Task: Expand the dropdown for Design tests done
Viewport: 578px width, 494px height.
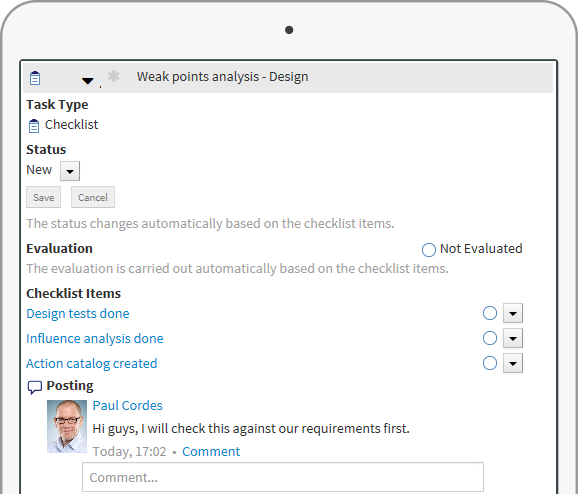Action: pos(513,313)
